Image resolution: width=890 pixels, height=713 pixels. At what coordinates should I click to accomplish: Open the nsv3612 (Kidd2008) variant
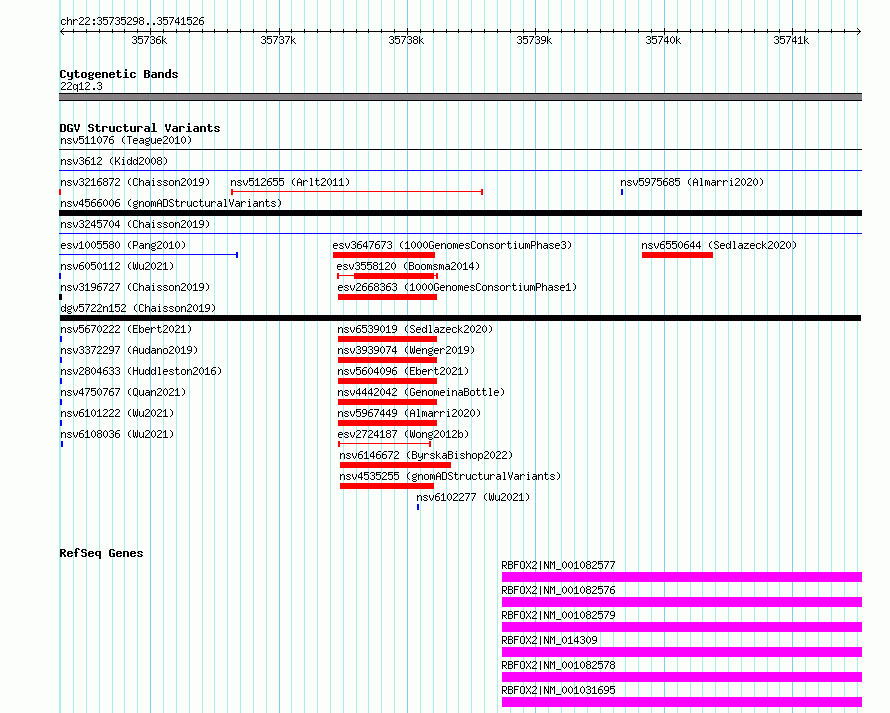pyautogui.click(x=114, y=161)
